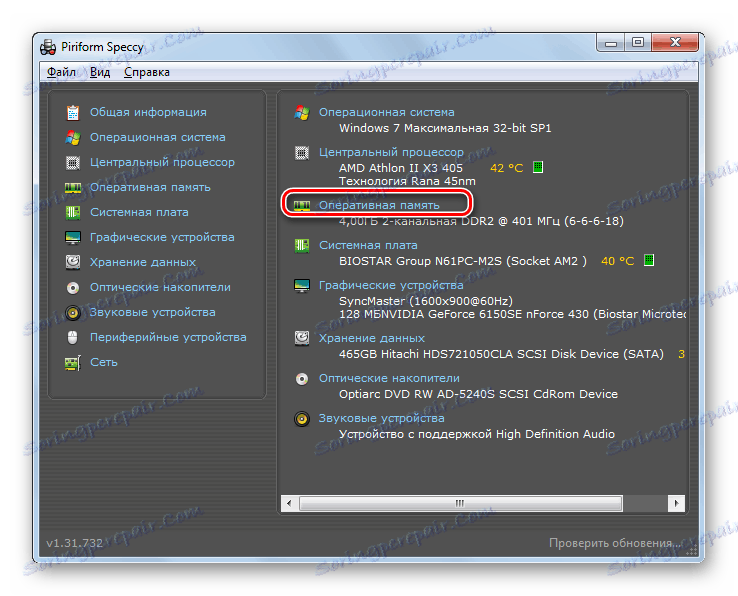The image size is (738, 596).
Task: Click the Общая информация sidebar icon
Action: 72,113
